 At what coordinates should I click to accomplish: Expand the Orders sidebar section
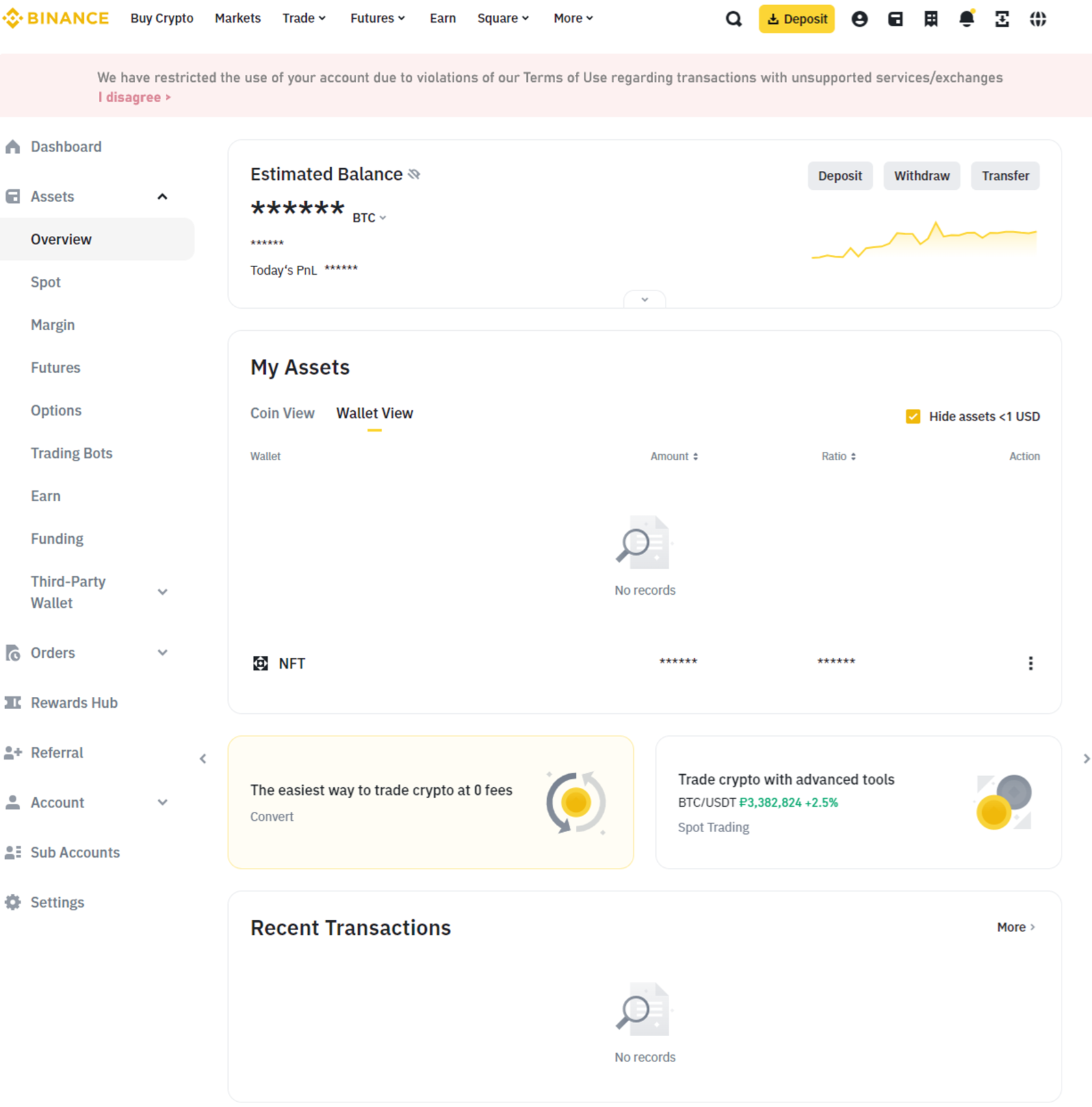[162, 653]
